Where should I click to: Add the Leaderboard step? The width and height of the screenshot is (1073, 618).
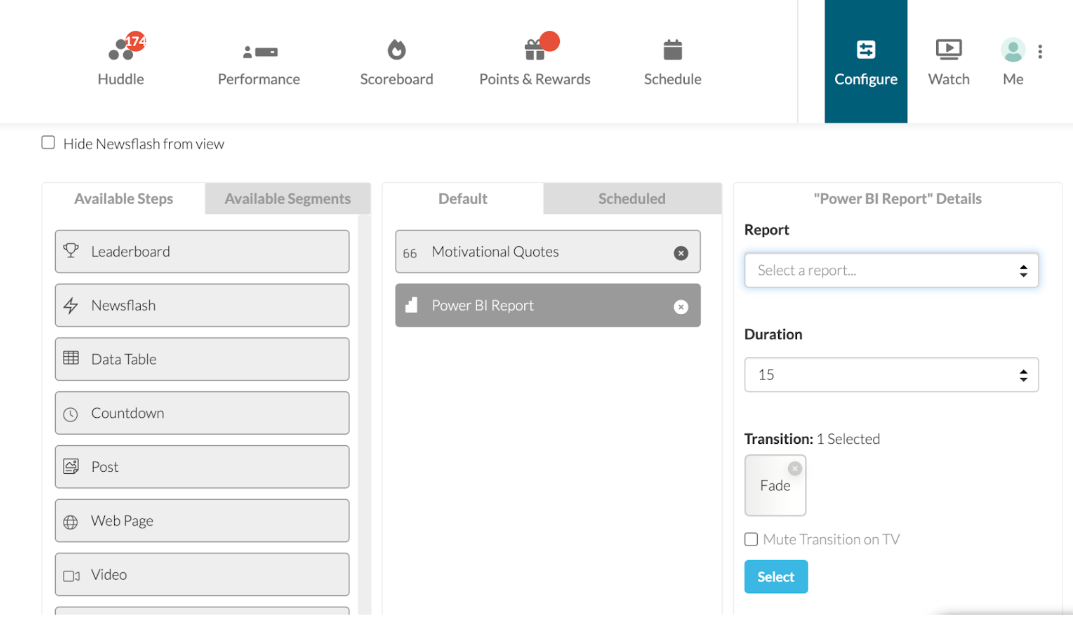(202, 251)
